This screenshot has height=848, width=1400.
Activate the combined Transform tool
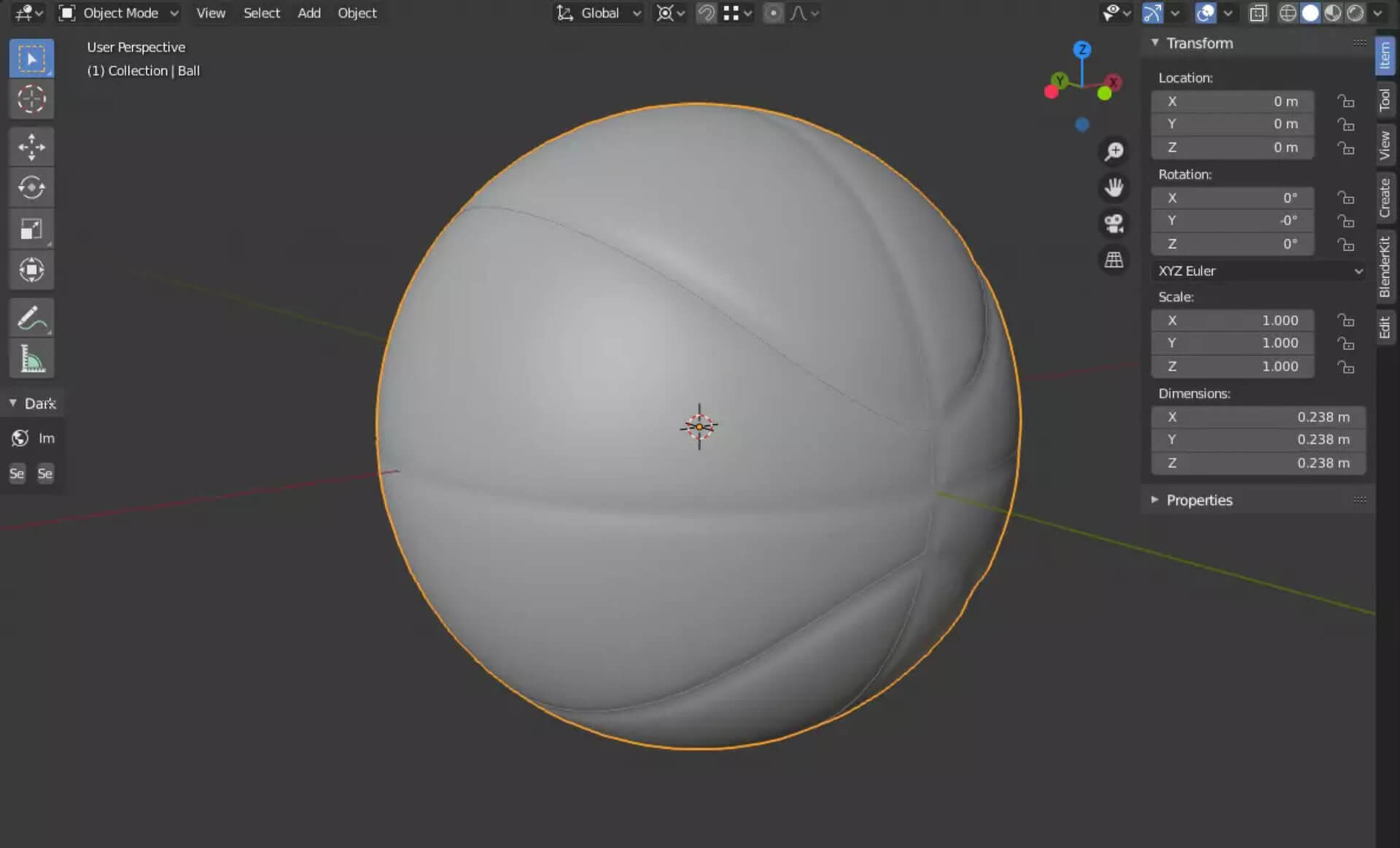click(31, 270)
